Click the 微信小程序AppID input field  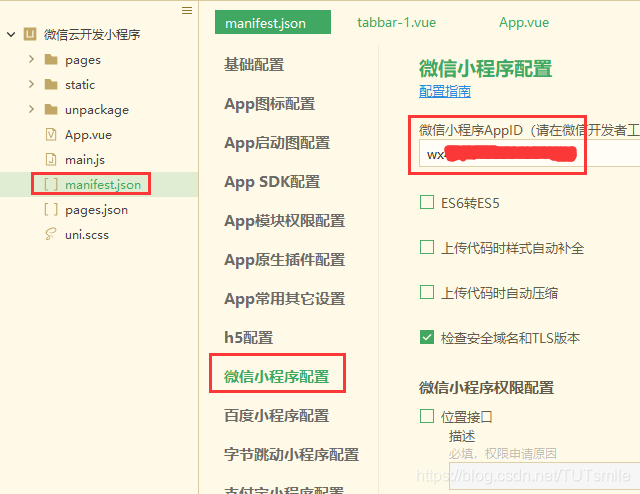point(529,154)
